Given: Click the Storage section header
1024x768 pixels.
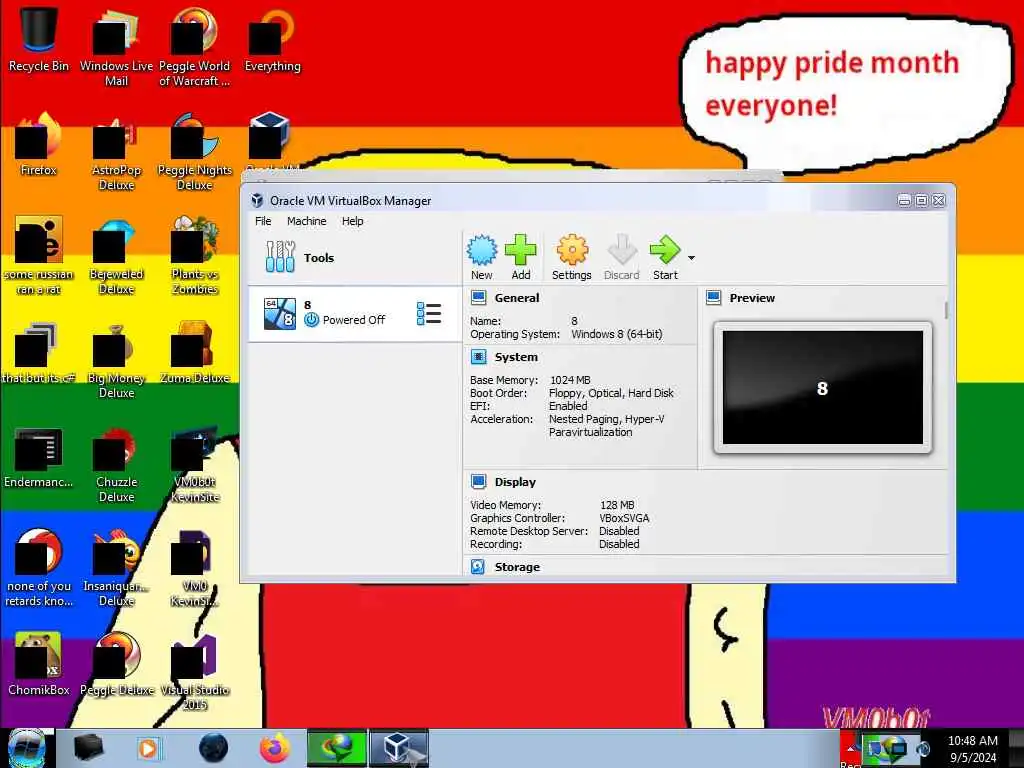Looking at the screenshot, I should [x=517, y=567].
